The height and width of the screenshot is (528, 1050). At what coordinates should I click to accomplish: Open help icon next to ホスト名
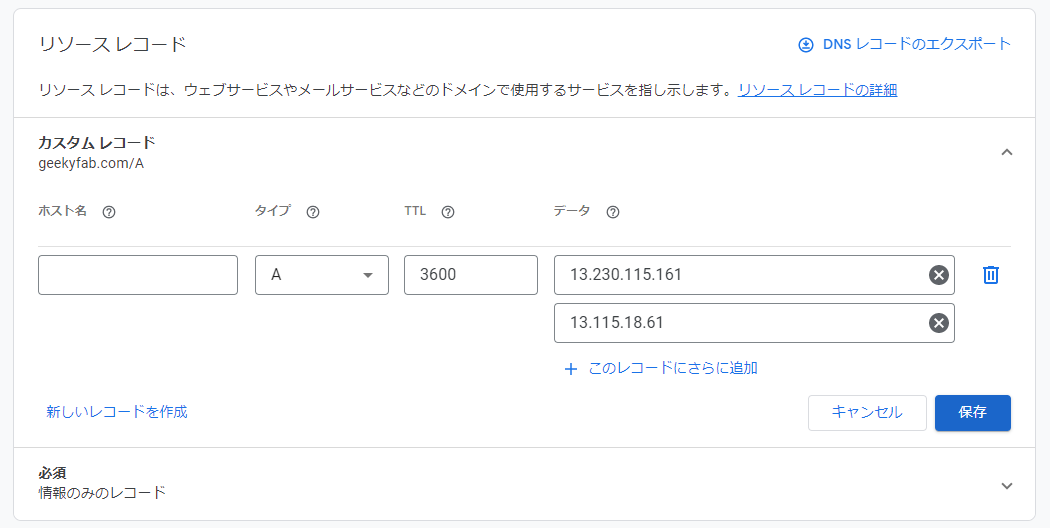coord(109,212)
